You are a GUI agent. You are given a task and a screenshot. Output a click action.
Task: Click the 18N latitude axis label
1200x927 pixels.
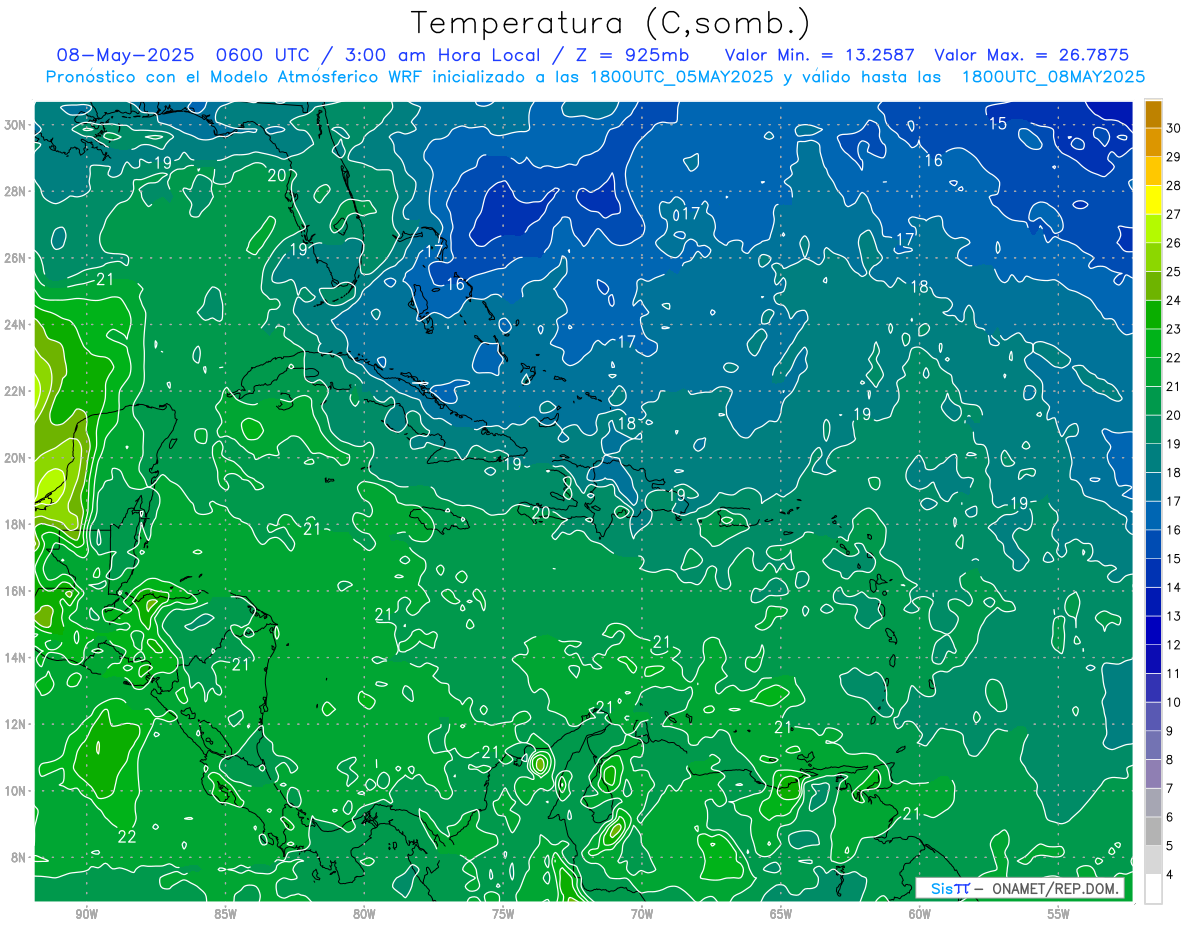tap(16, 524)
